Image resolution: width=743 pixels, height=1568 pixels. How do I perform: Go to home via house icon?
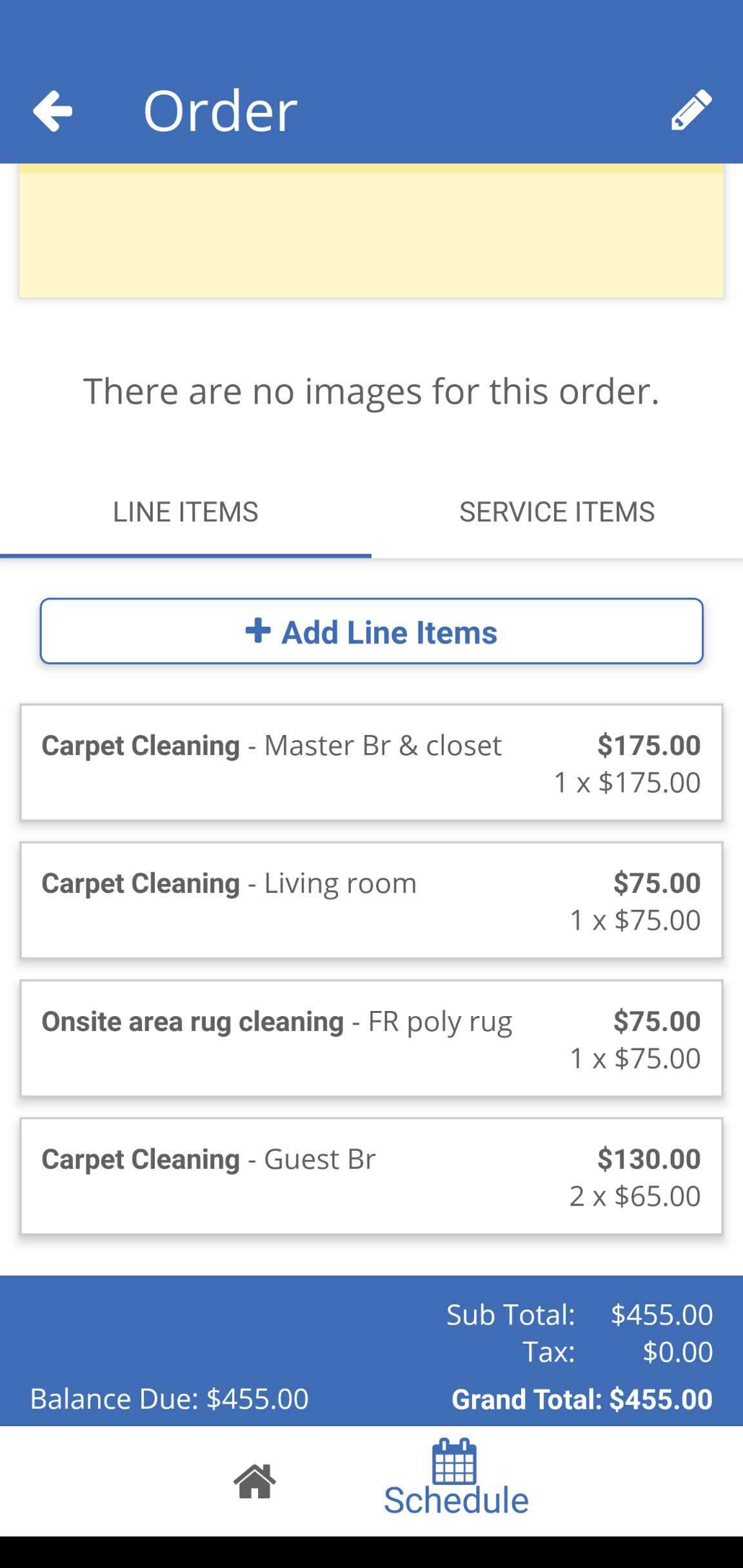255,1481
